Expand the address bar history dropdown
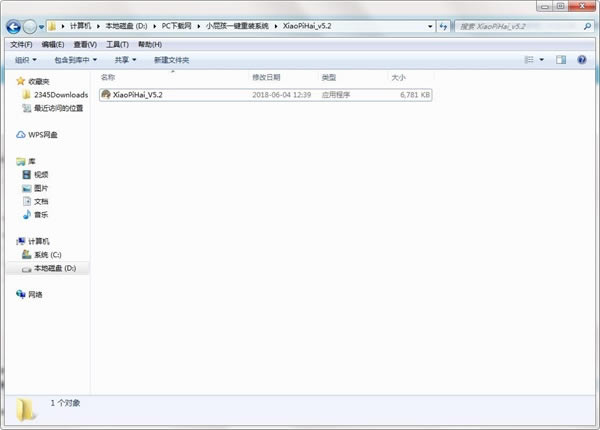 point(430,26)
